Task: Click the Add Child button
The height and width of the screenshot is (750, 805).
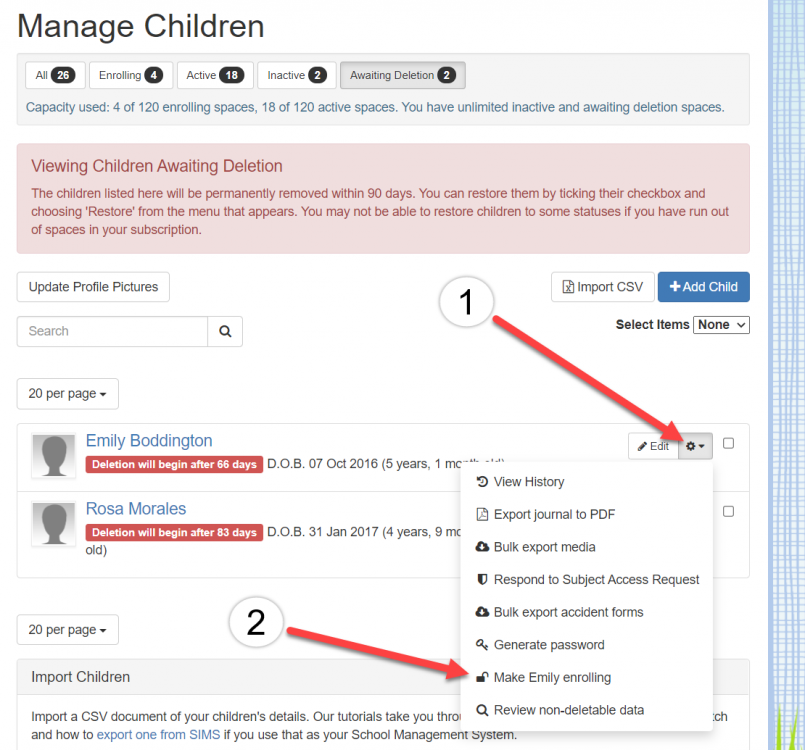Action: click(x=703, y=287)
